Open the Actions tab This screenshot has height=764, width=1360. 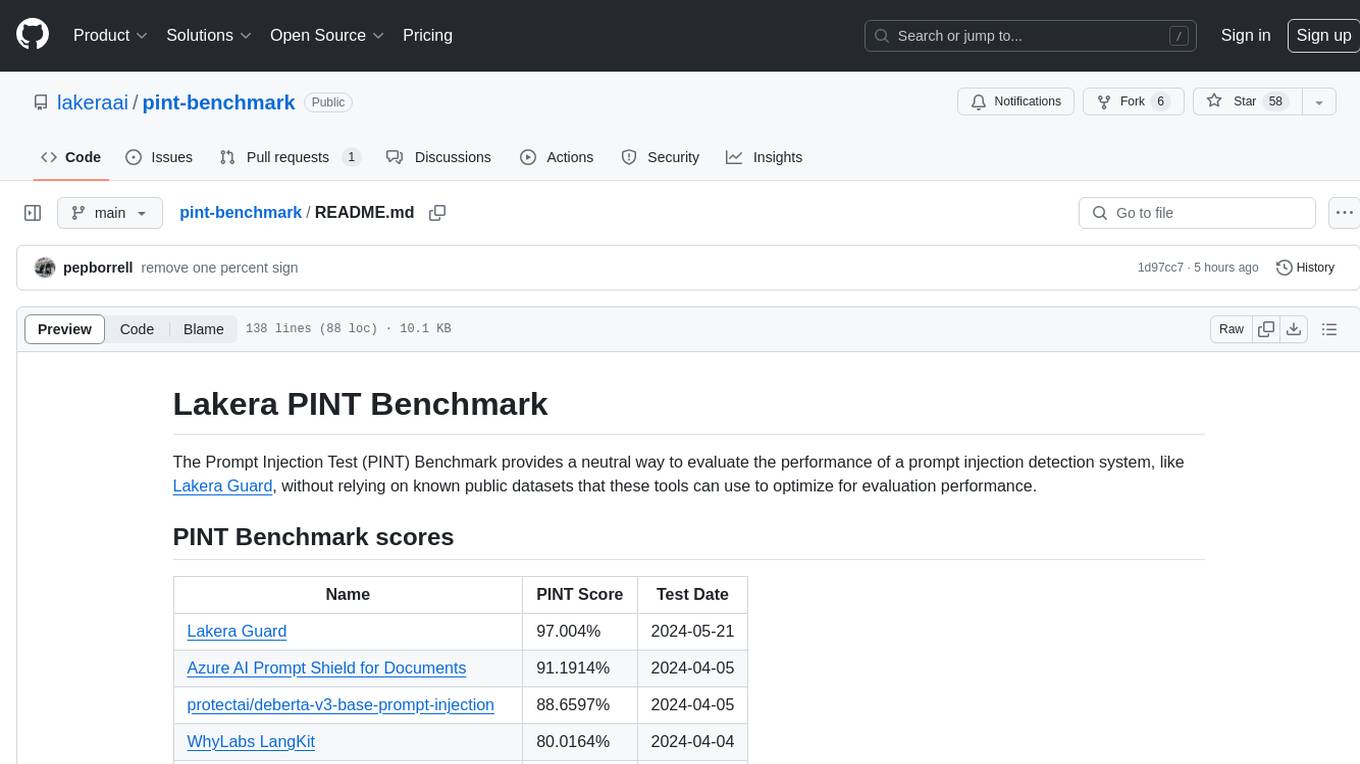557,157
